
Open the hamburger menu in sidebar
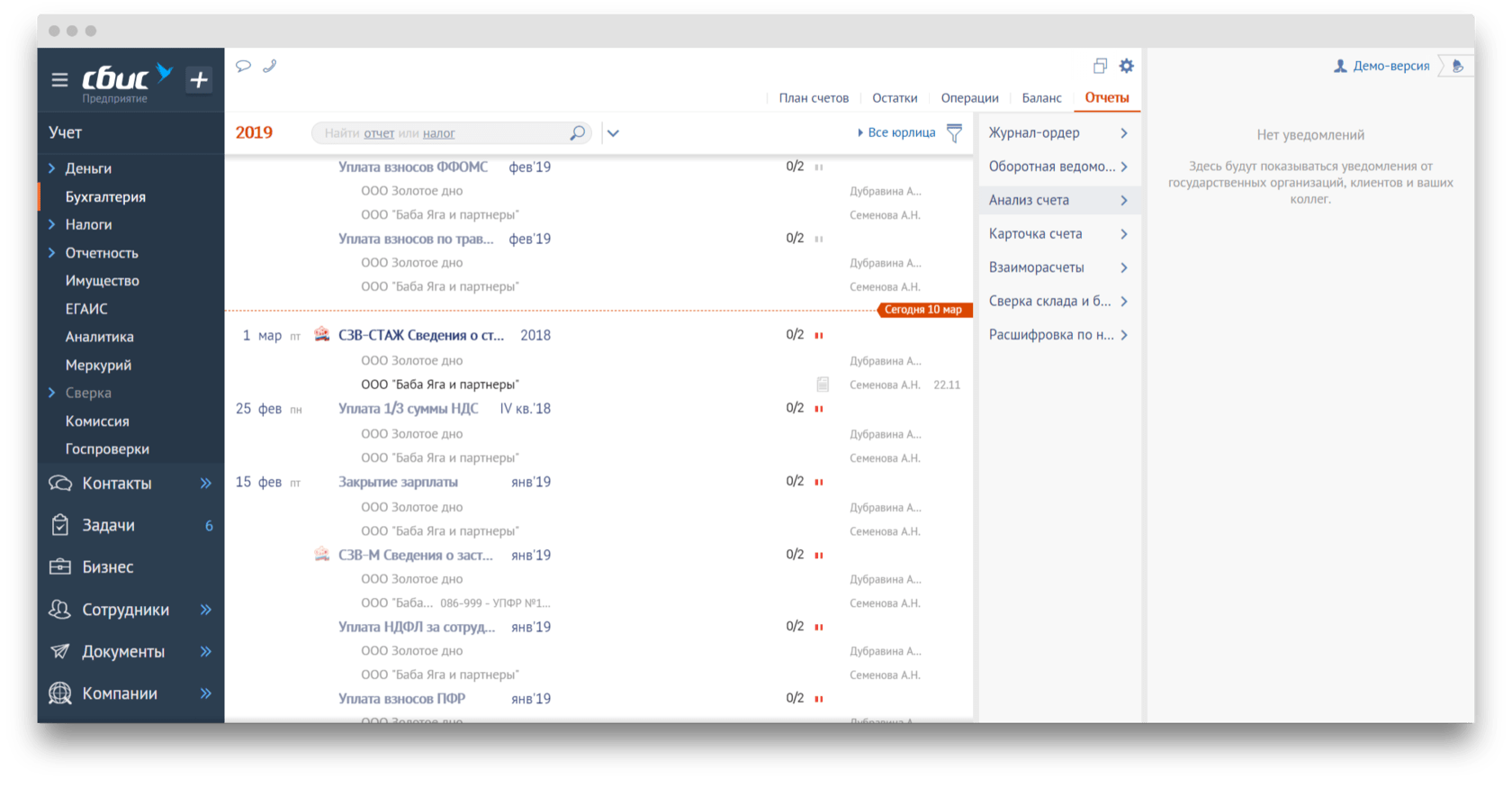pos(59,79)
